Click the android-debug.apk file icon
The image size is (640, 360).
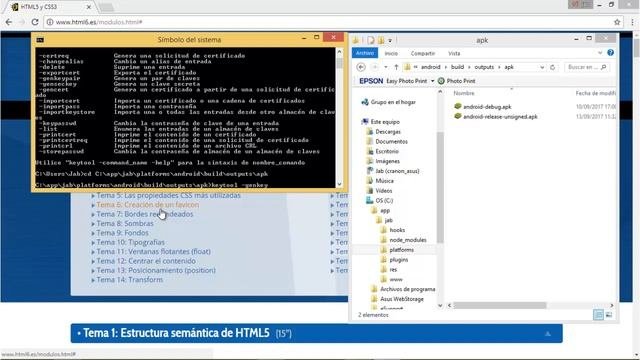458,107
